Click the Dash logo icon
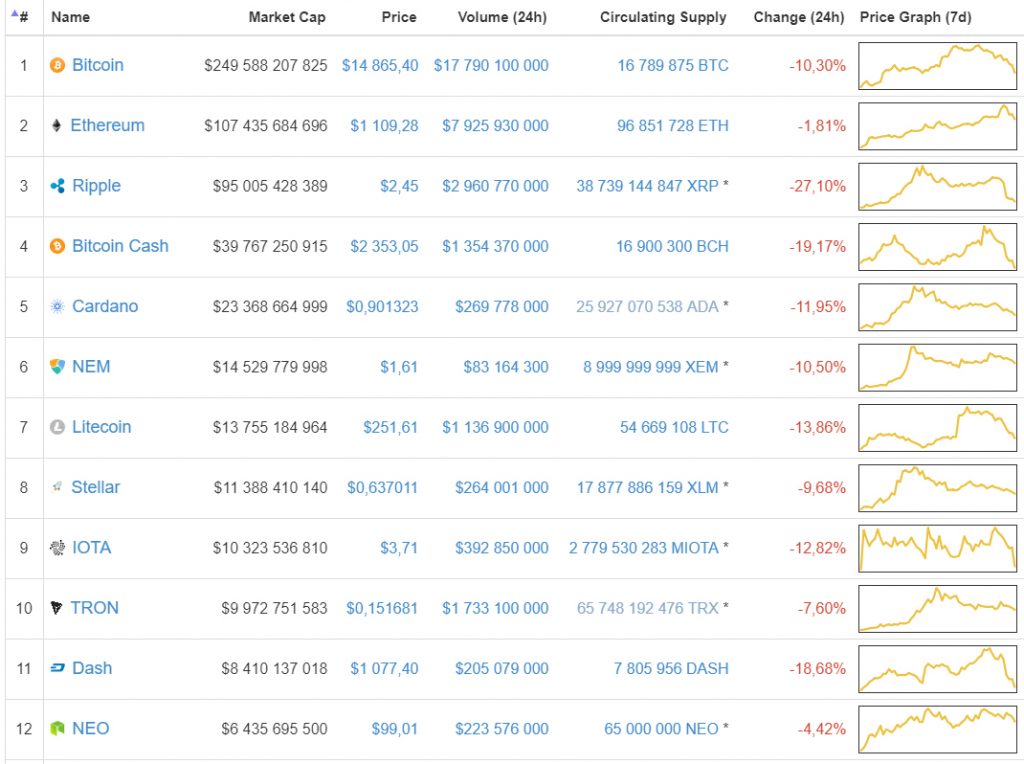 (x=57, y=668)
